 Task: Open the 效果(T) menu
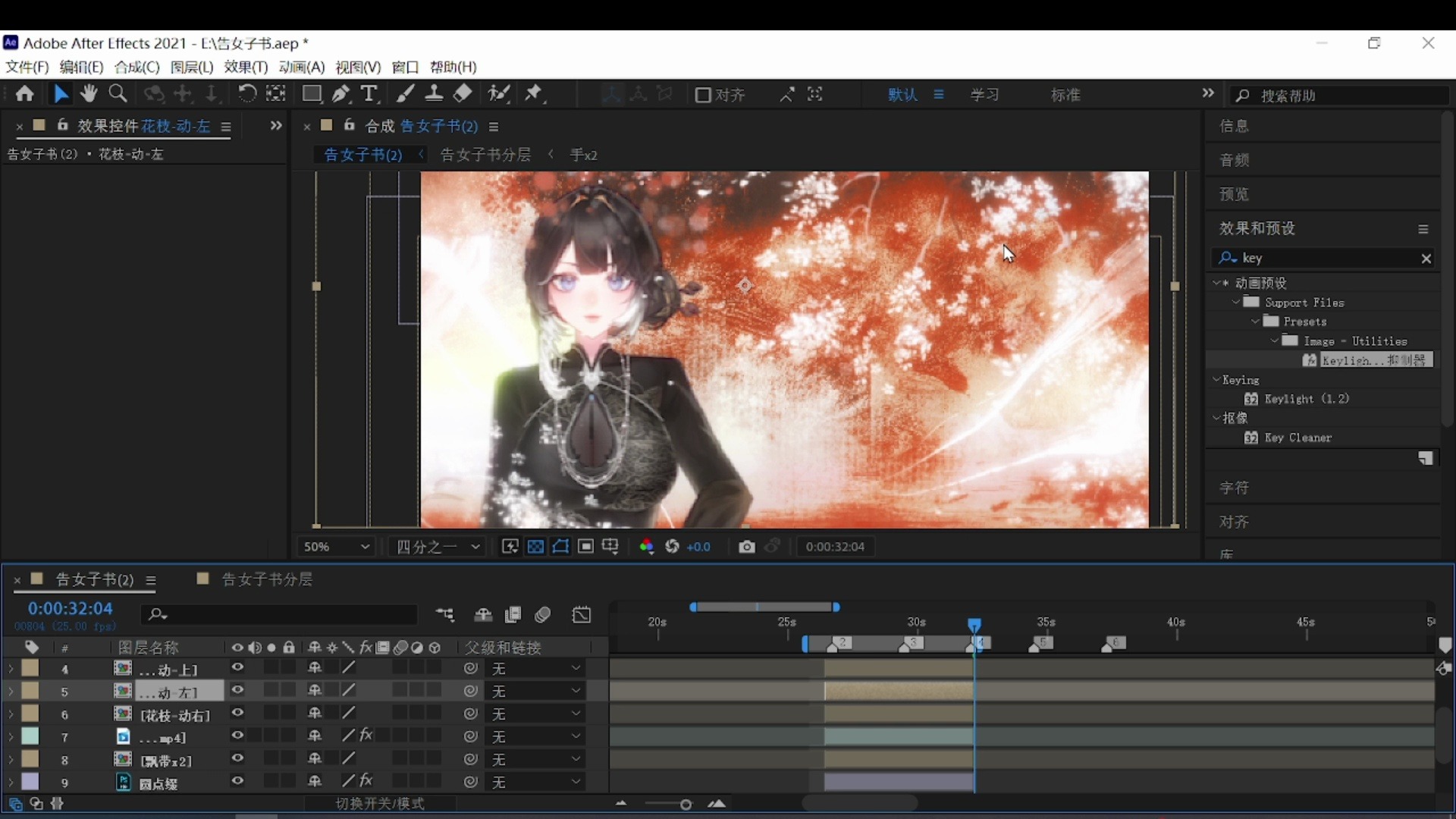pos(246,67)
